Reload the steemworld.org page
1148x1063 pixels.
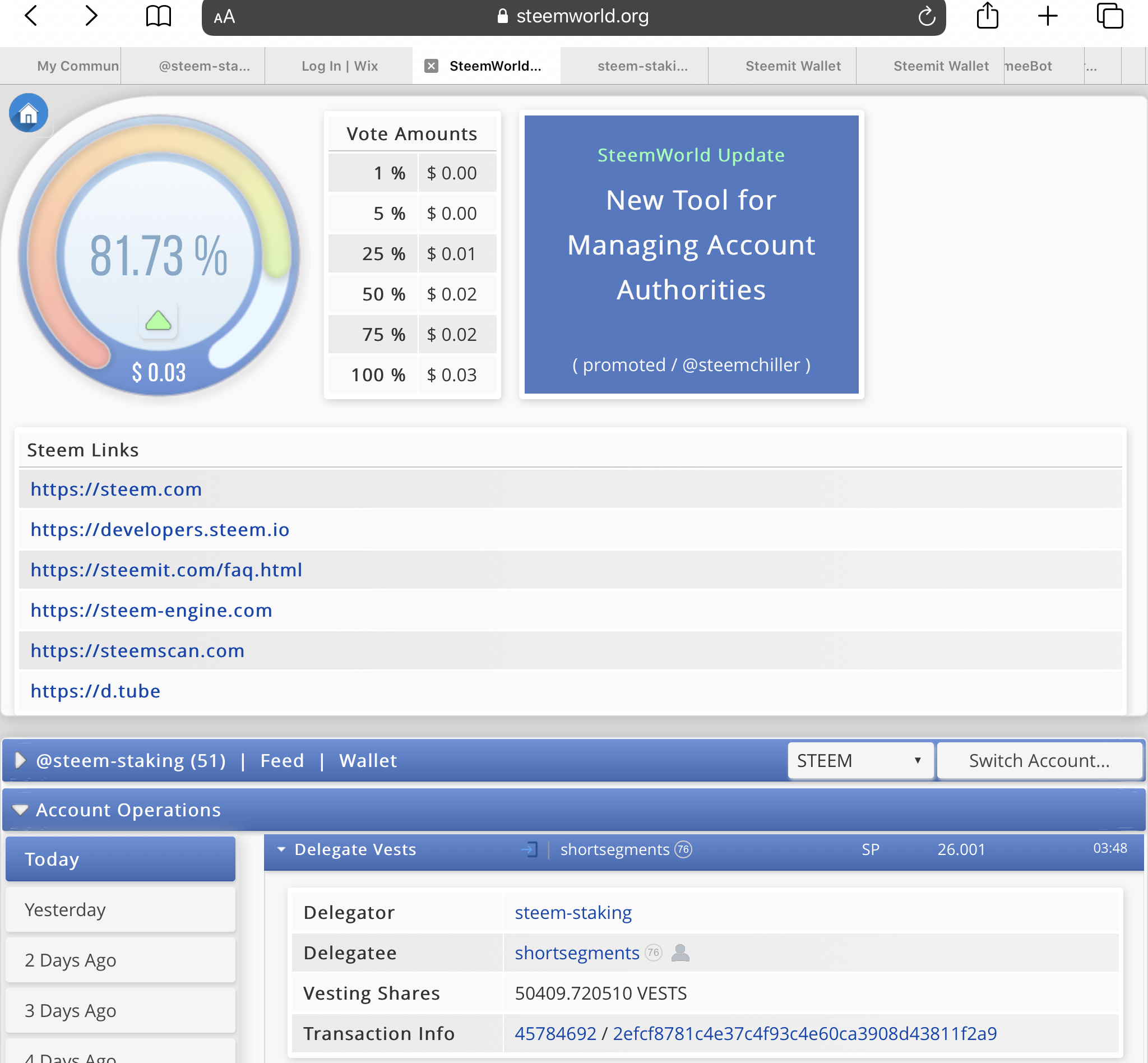927,16
